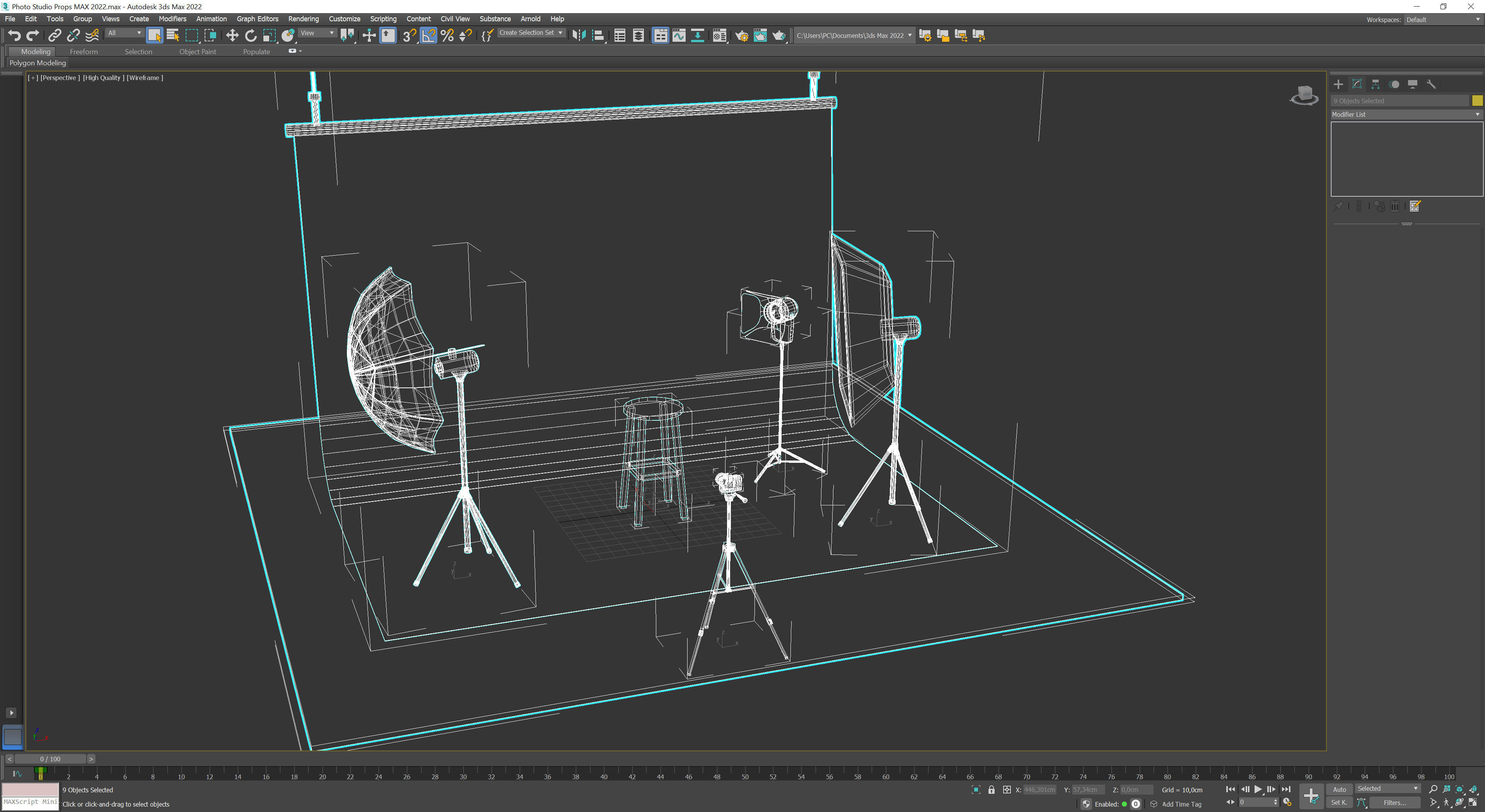Select the Rotate tool
This screenshot has height=812, width=1485.
coord(250,36)
